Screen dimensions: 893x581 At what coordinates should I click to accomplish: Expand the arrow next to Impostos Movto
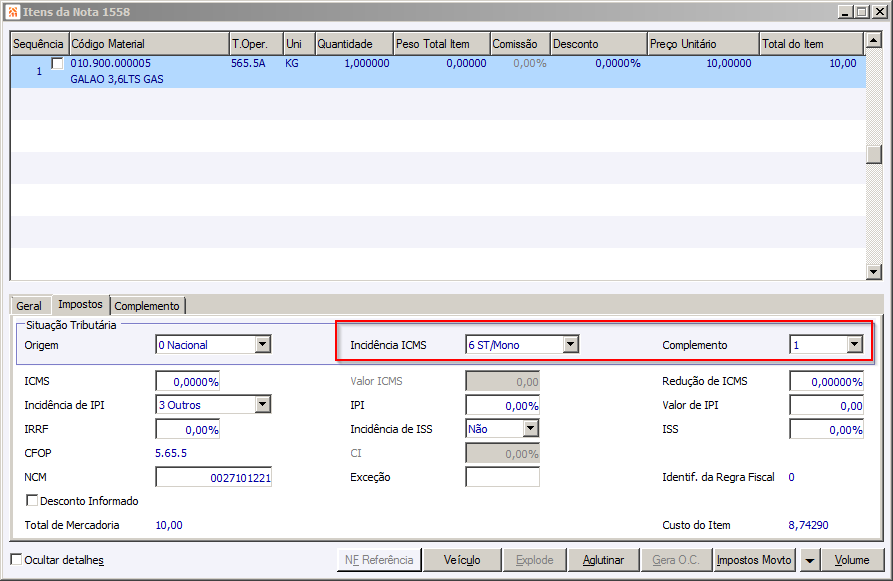pyautogui.click(x=809, y=560)
